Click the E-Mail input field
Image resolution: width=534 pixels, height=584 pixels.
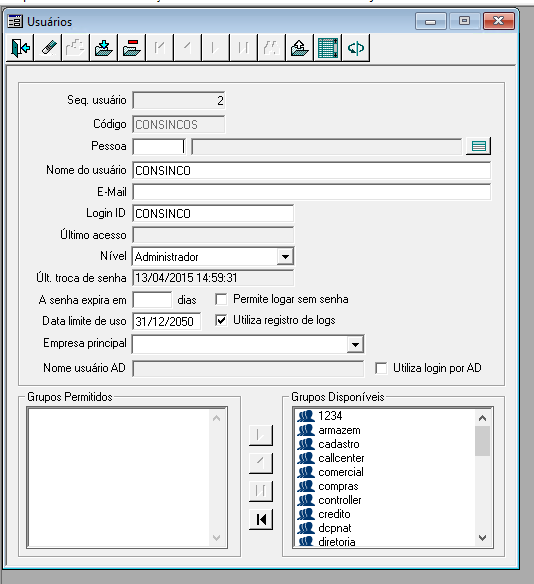(312, 192)
